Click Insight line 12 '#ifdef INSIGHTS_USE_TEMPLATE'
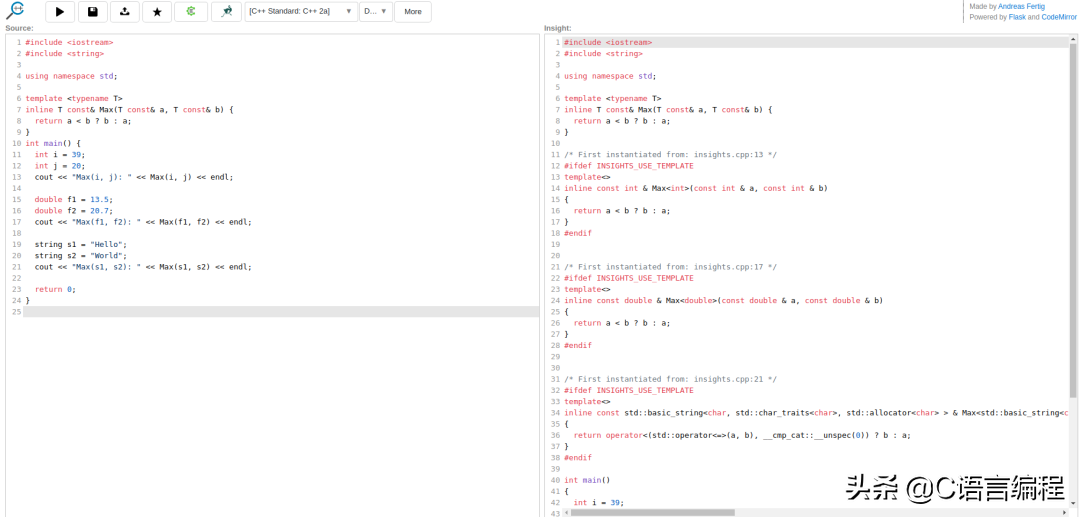Viewport: 1080px width, 517px height. click(x=629, y=166)
